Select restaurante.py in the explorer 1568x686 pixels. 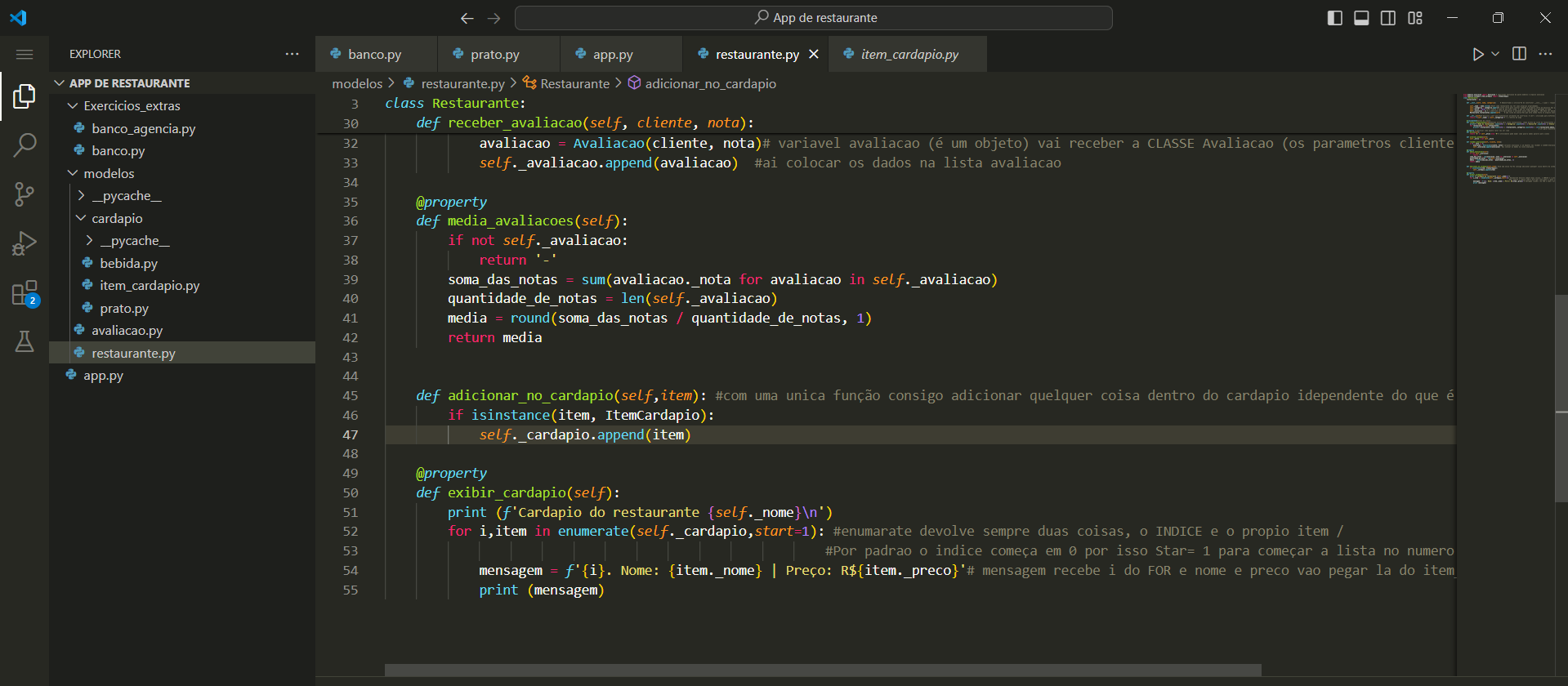click(x=181, y=353)
